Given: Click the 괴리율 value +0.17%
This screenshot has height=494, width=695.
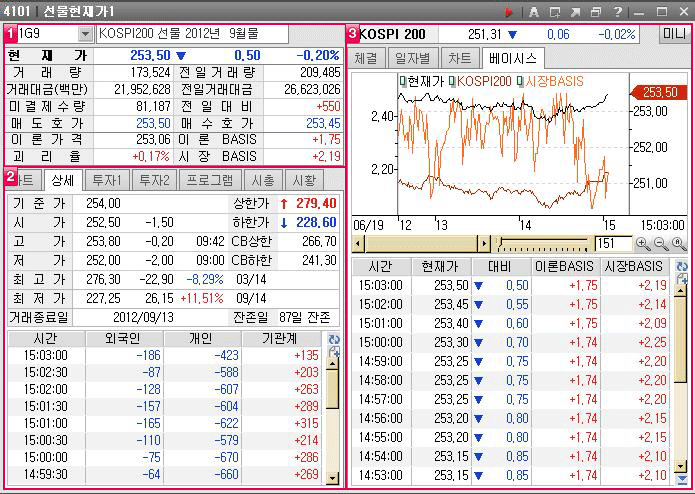Looking at the screenshot, I should tap(151, 156).
